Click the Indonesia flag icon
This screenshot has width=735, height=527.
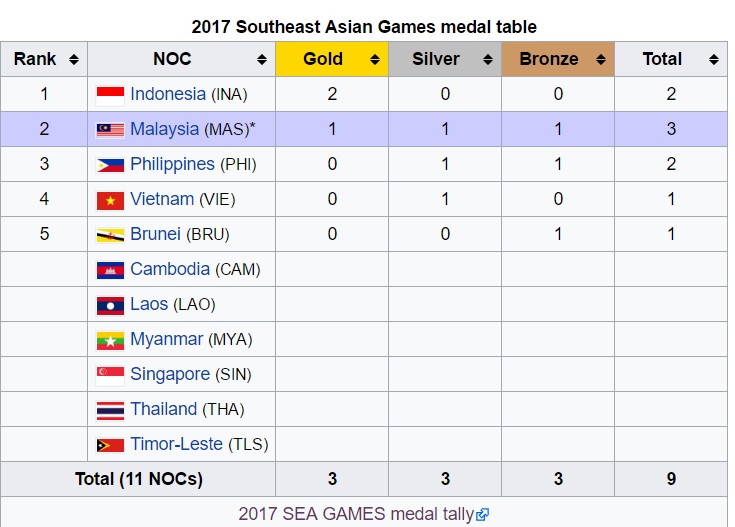(110, 96)
